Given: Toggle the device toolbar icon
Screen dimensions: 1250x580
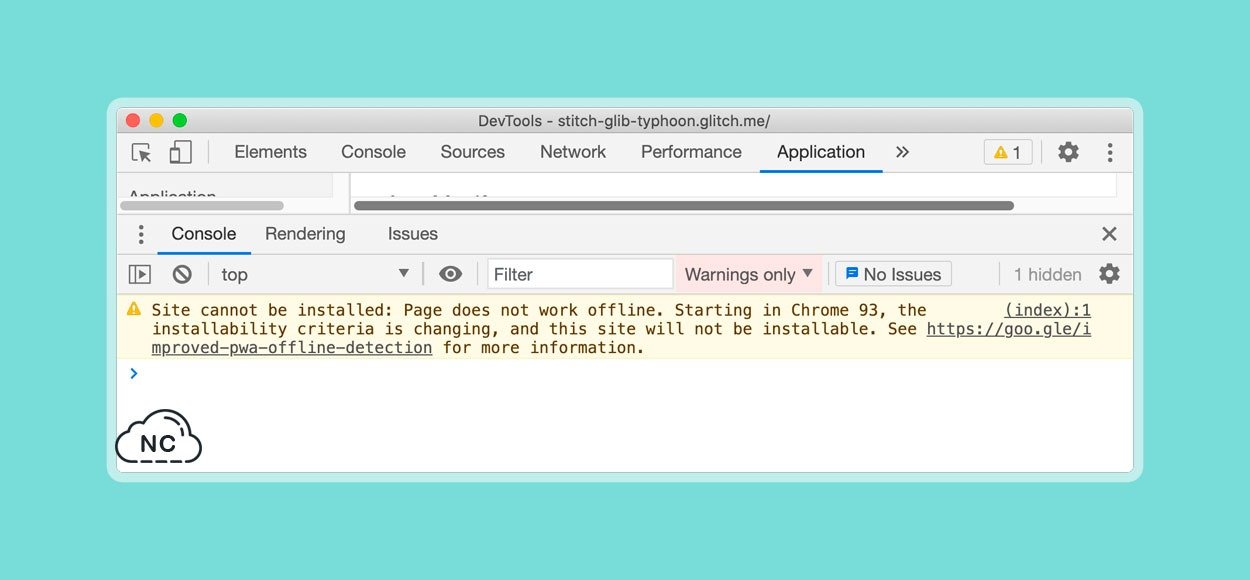Looking at the screenshot, I should (x=180, y=152).
